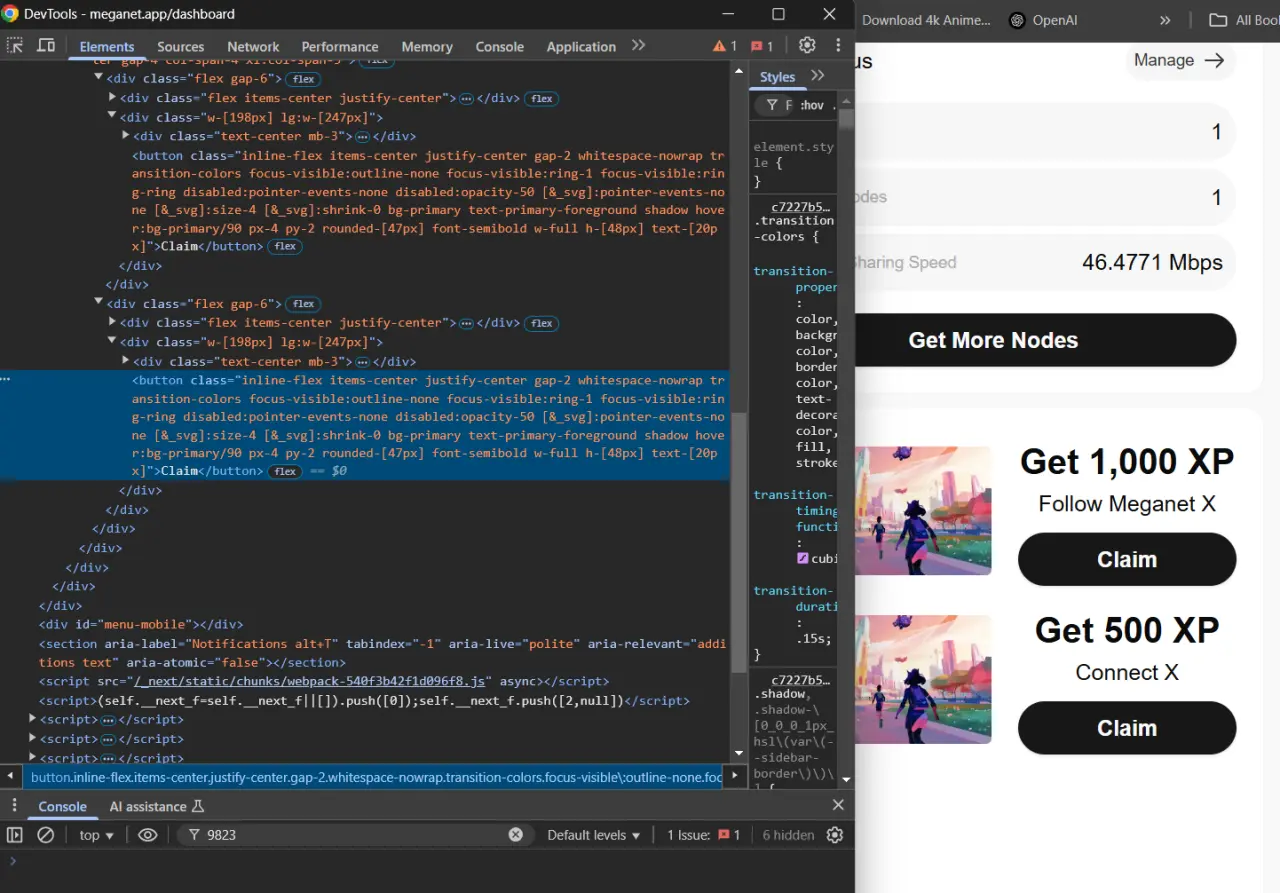Screen dimensions: 1280x893
Task: Show more panes next to the Styles tab
Action: (x=818, y=76)
